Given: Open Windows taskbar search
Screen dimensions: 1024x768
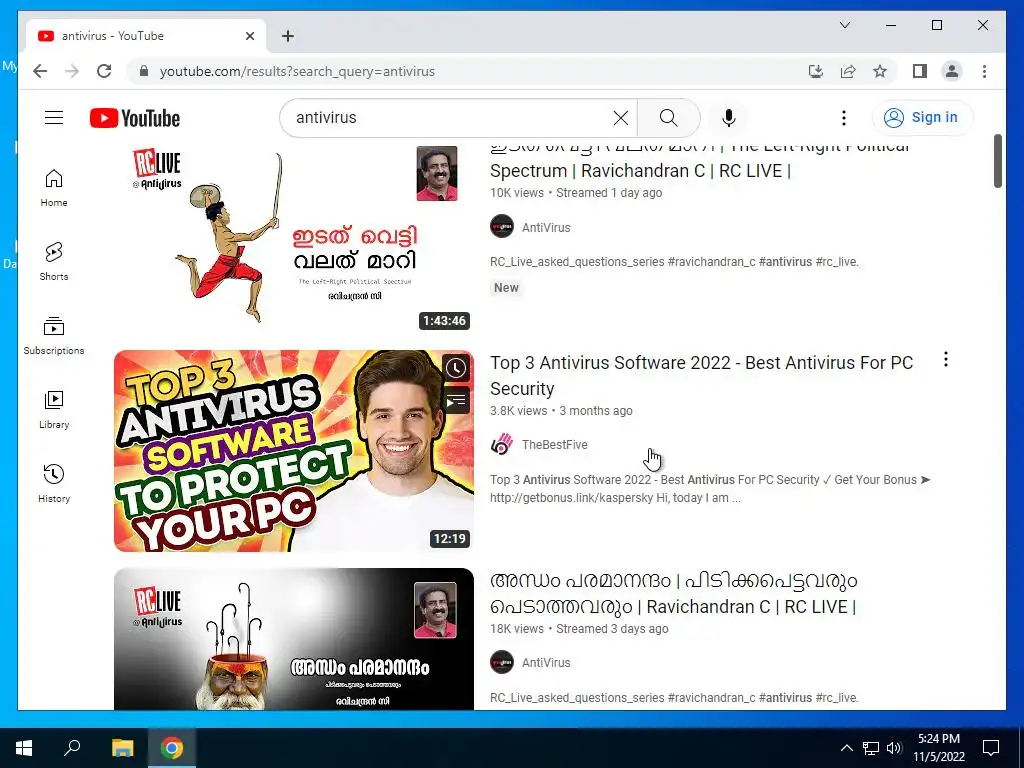Looking at the screenshot, I should 72,748.
